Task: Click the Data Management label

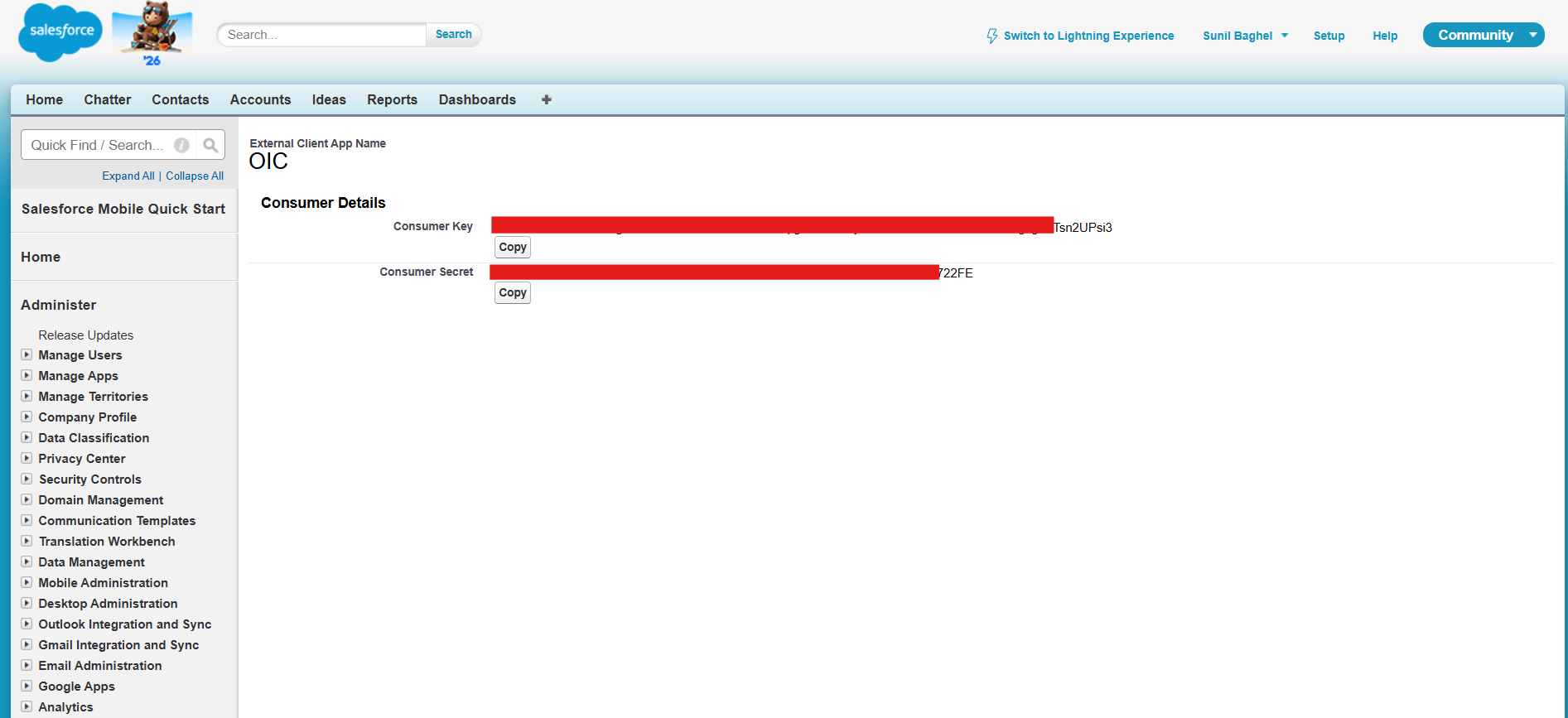Action: 91,561
